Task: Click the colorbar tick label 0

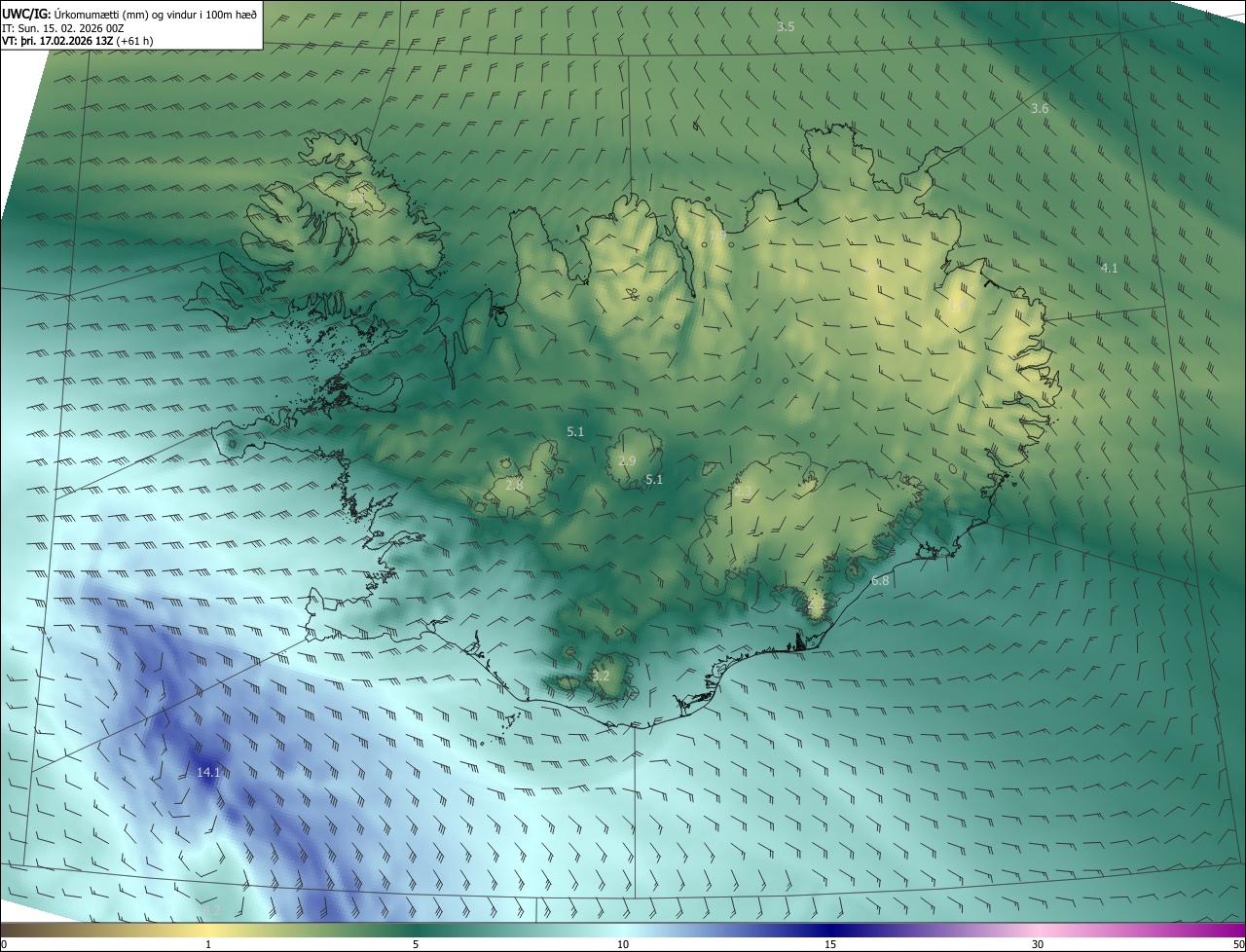Action: (x=4, y=944)
